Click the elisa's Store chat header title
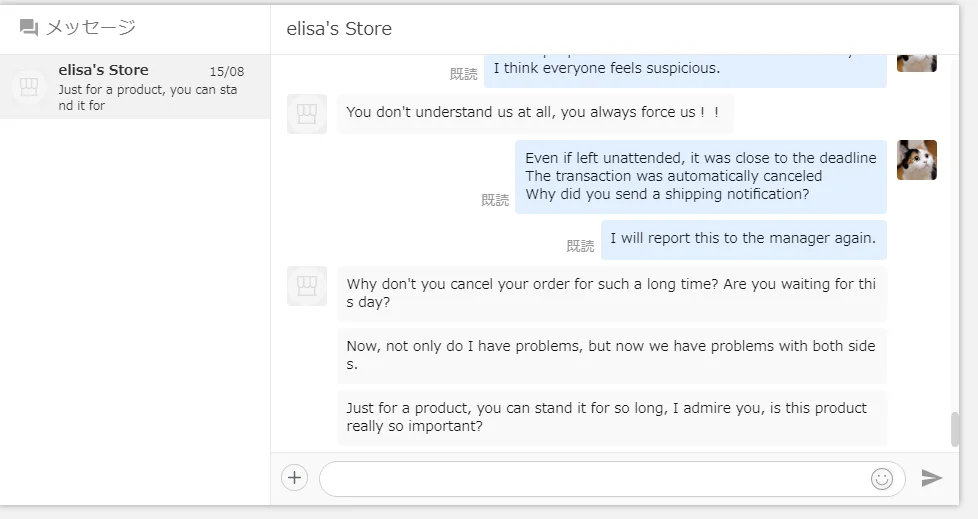The width and height of the screenshot is (978, 519). coord(339,29)
